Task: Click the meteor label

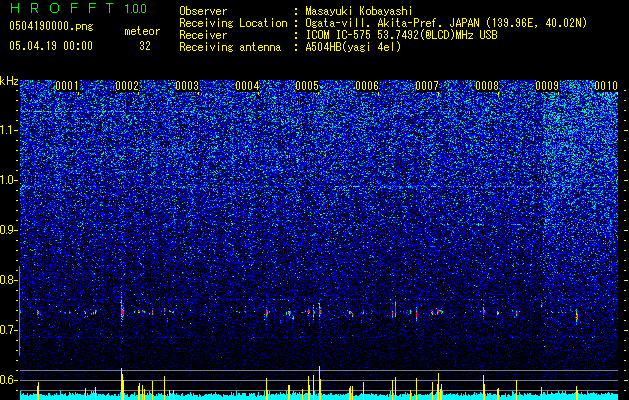Action: (x=142, y=31)
